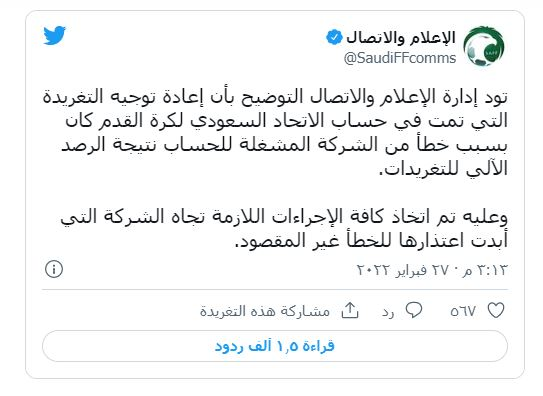The height and width of the screenshot is (396, 543).
Task: Click the ٥٦٧ likes count
Action: [x=463, y=311]
